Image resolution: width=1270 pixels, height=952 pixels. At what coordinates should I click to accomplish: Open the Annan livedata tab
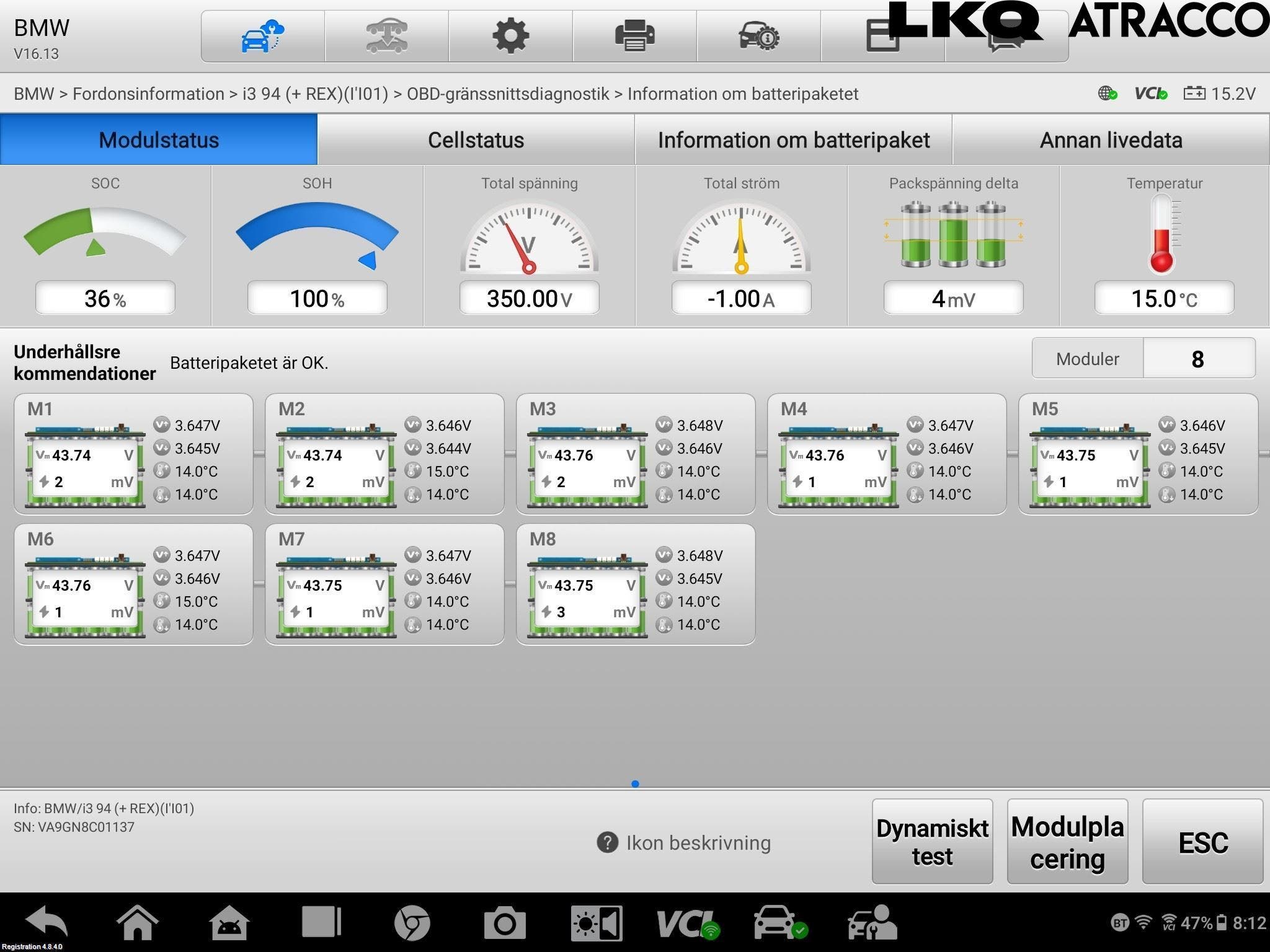(x=1111, y=139)
